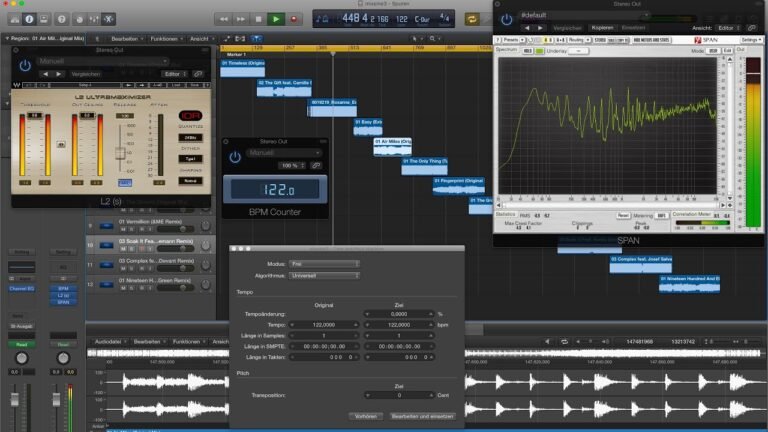Click Vergleichen in the L2 plugin header
This screenshot has width=768, height=432.
pos(86,74)
